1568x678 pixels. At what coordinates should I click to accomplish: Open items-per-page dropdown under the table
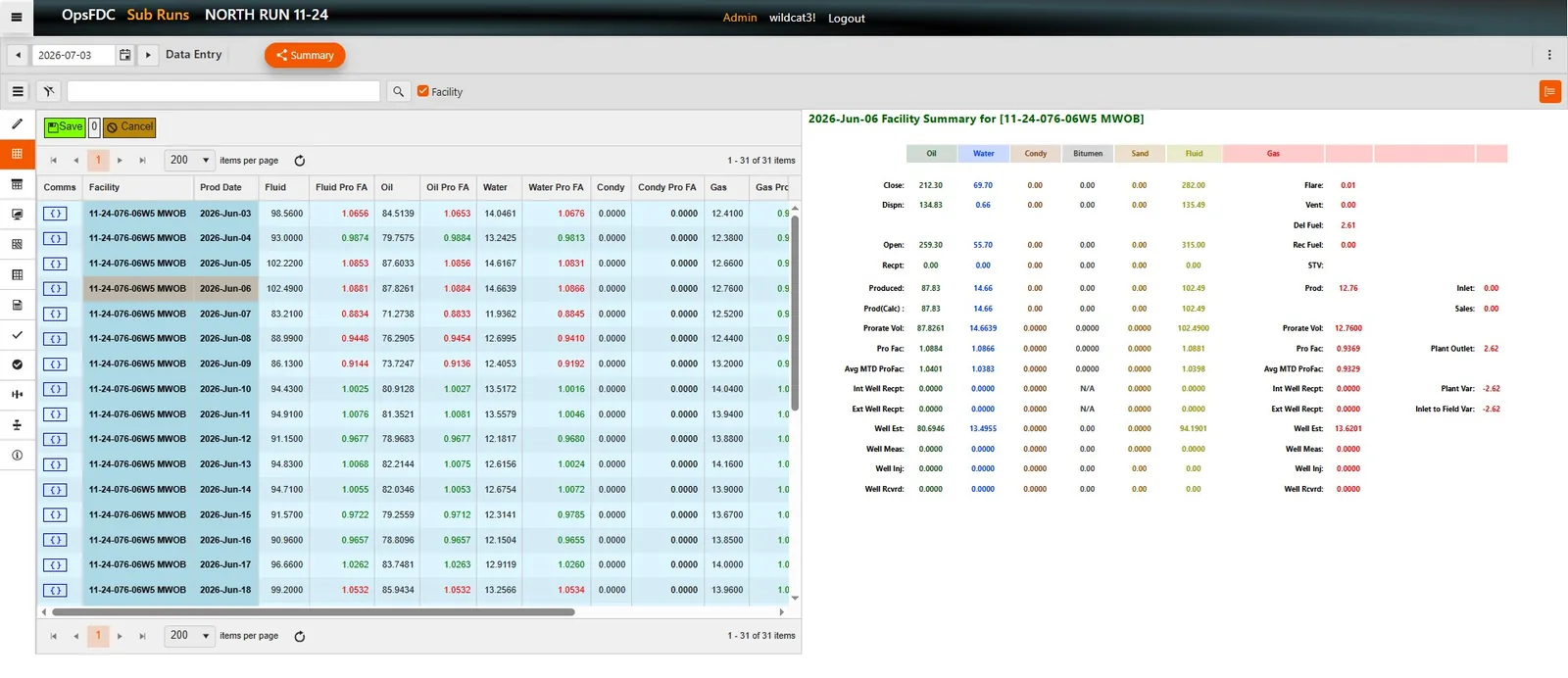pos(189,635)
